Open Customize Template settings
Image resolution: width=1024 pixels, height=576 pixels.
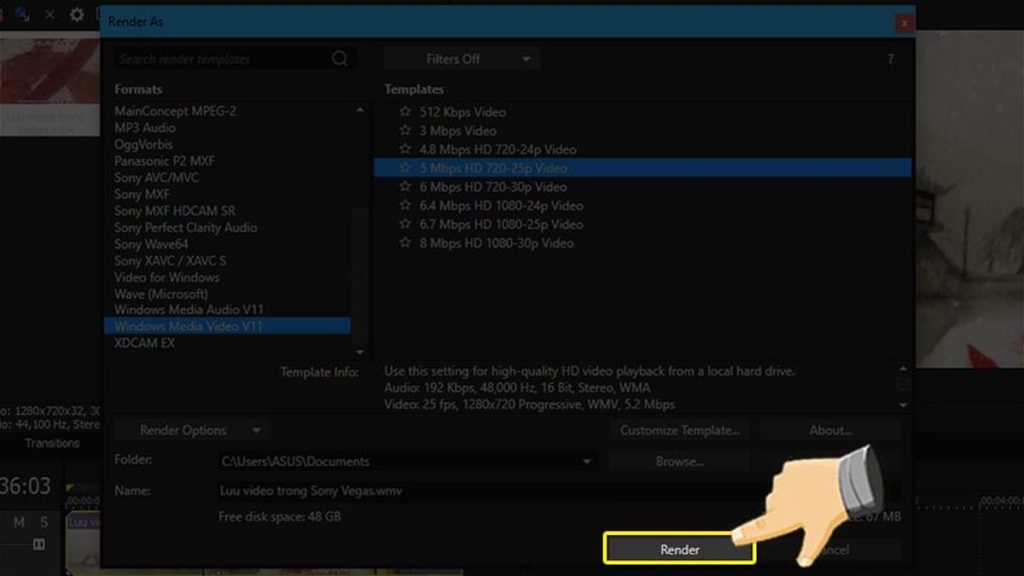click(x=680, y=430)
